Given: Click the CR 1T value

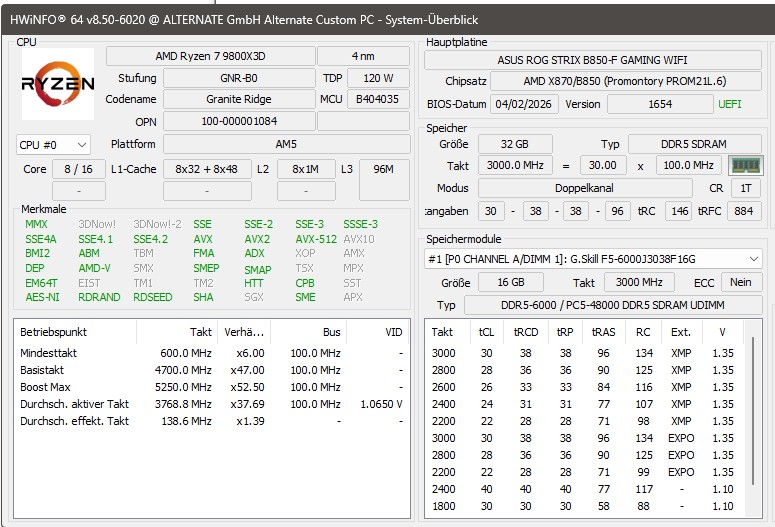Looking at the screenshot, I should click(x=746, y=188).
